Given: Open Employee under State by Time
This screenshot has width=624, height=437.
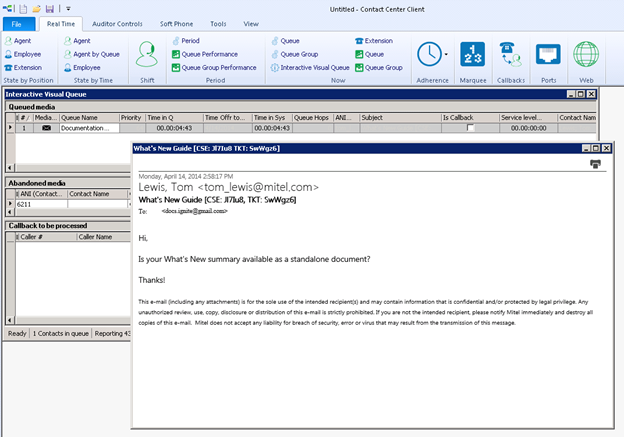Looking at the screenshot, I should pos(82,68).
